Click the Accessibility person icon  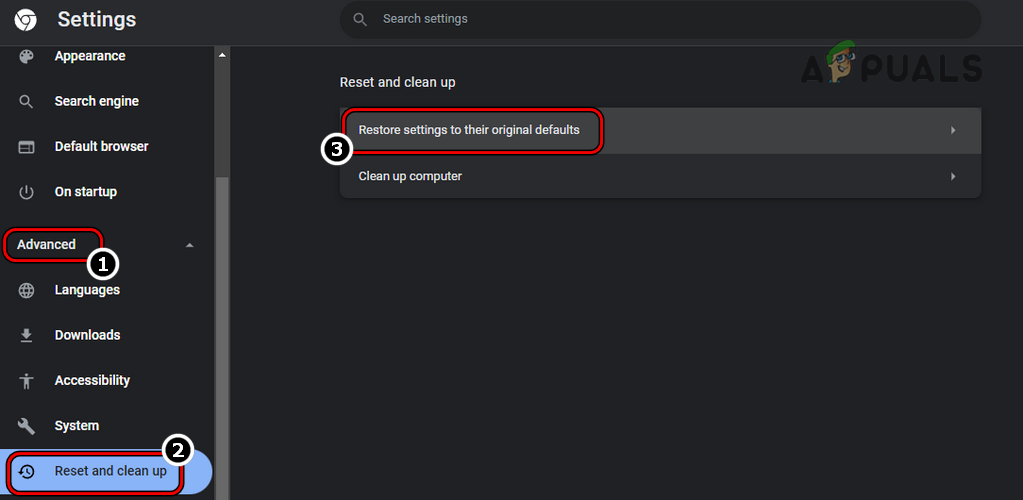[27, 381]
